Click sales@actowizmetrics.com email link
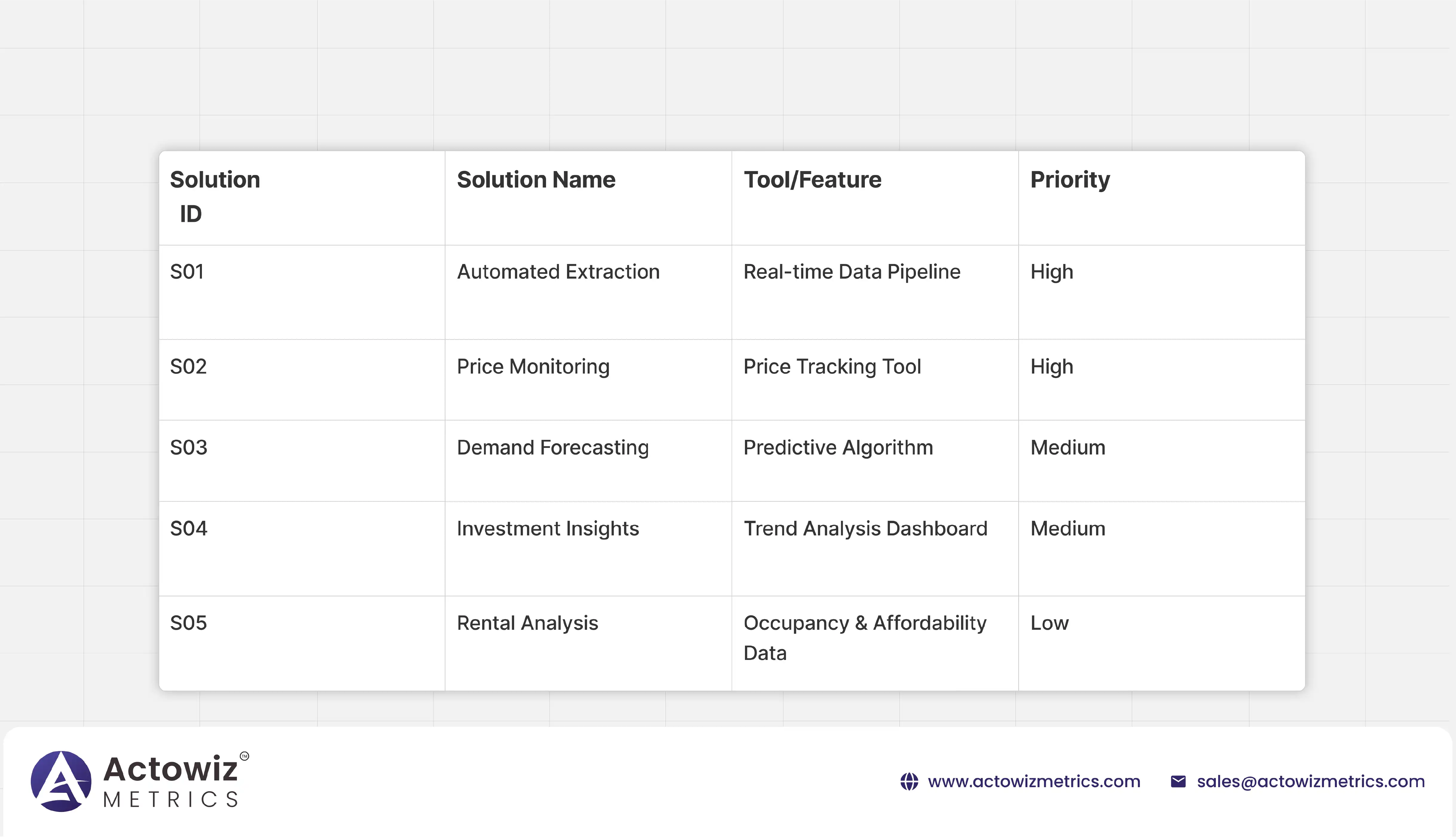This screenshot has height=837, width=1456. tap(1311, 781)
